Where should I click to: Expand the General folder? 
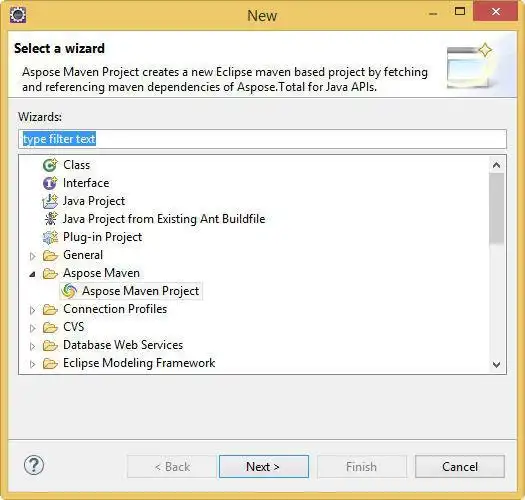point(32,256)
